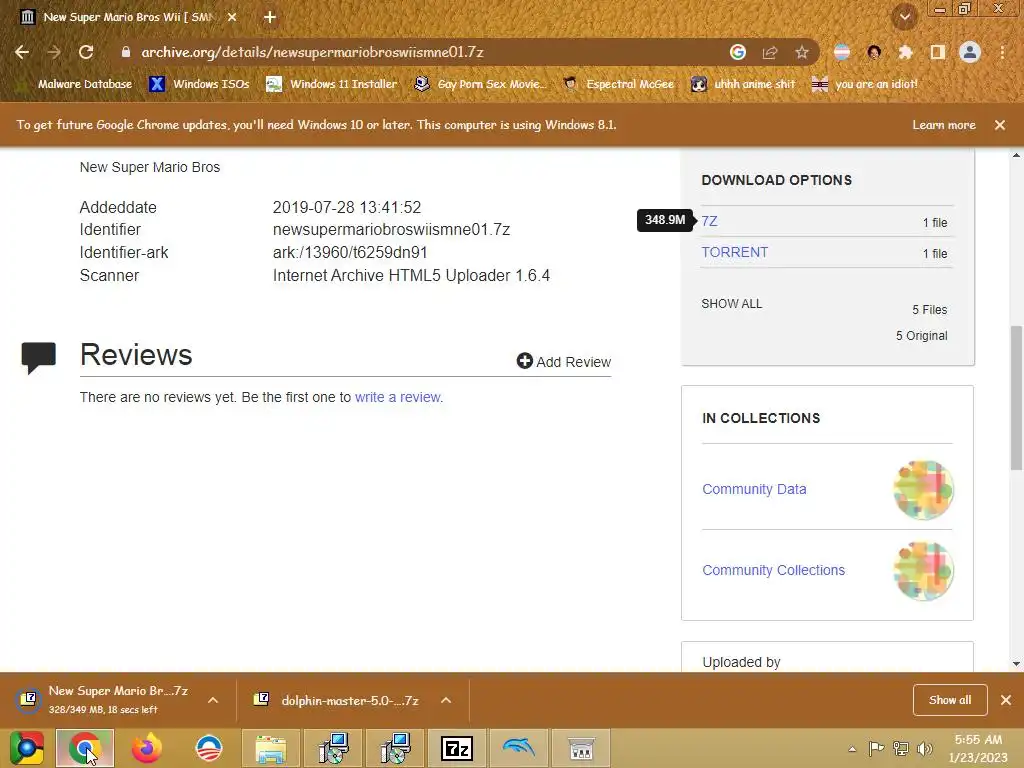Image resolution: width=1024 pixels, height=768 pixels.
Task: Download the 7Z file option
Action: click(709, 221)
